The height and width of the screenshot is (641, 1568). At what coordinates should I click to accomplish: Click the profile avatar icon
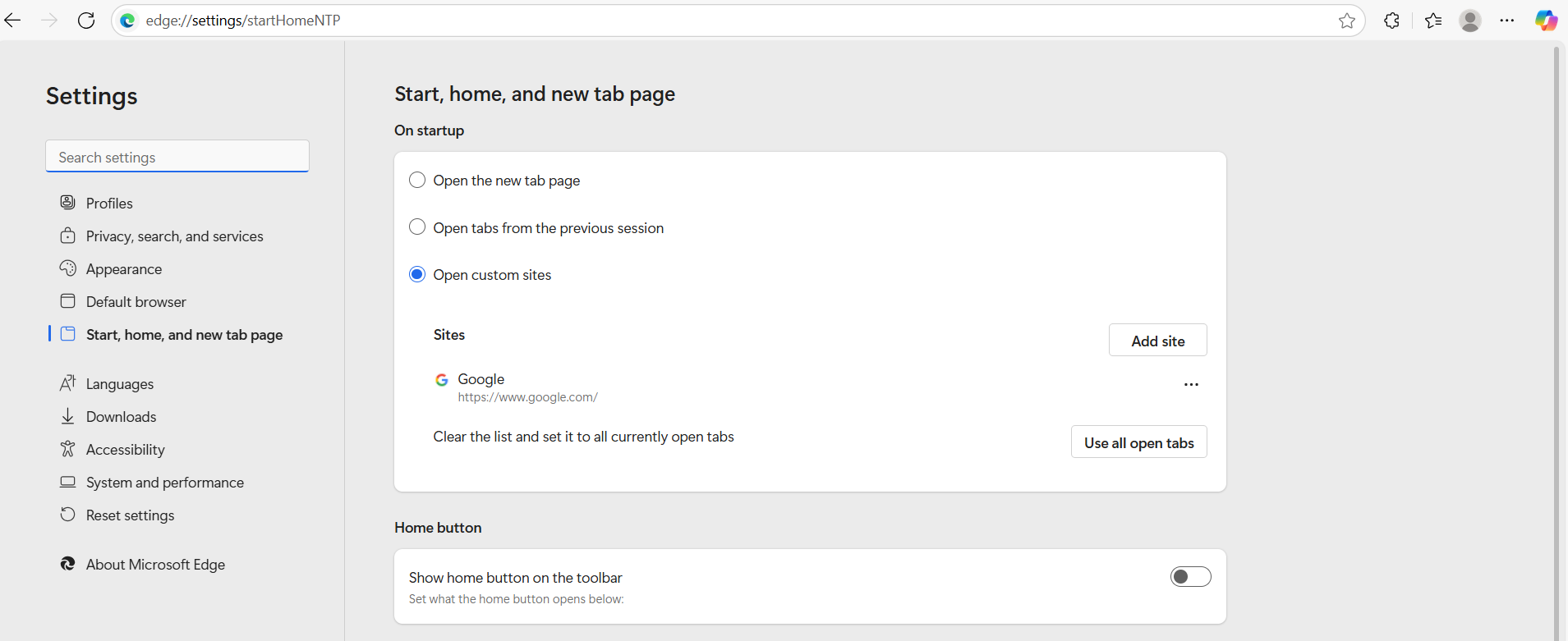click(1469, 21)
